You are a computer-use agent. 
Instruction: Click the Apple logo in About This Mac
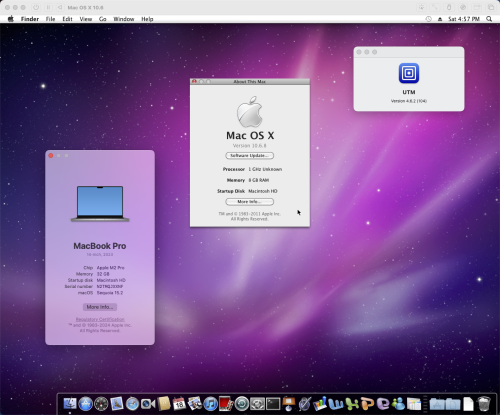pos(250,112)
